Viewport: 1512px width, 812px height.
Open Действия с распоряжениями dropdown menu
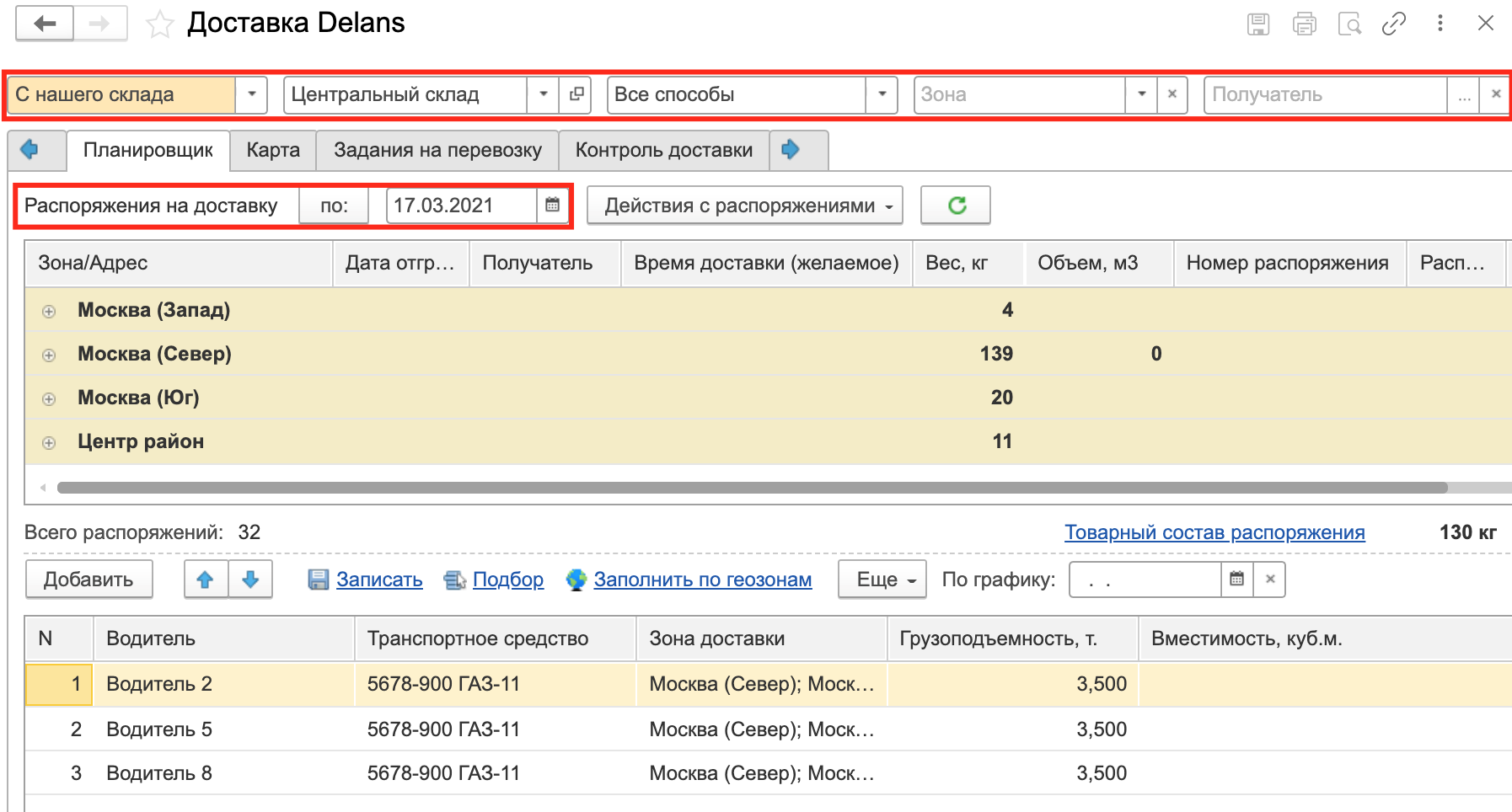click(x=745, y=206)
